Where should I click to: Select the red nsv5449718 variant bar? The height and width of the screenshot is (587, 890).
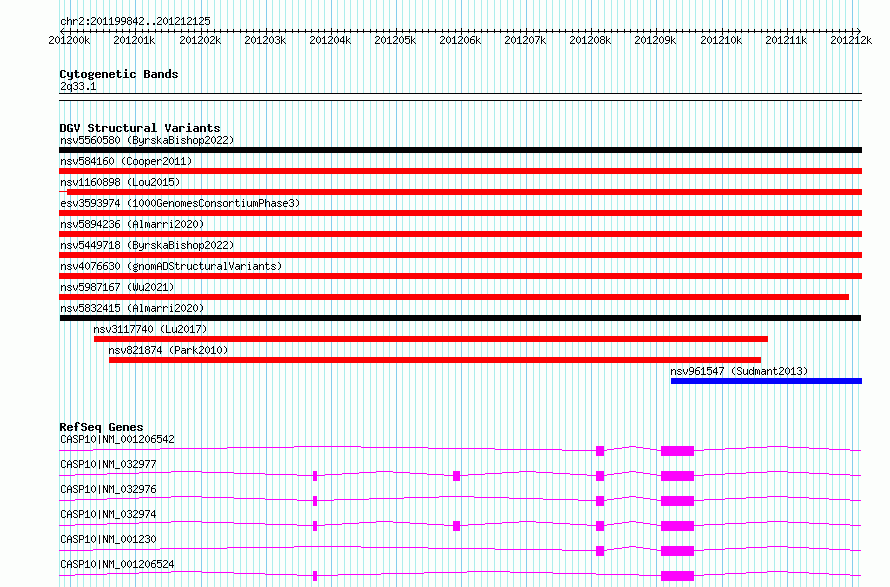[x=460, y=255]
